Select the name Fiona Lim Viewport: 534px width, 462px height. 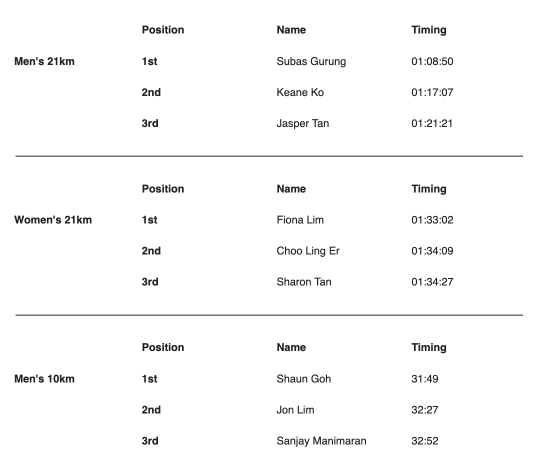(x=300, y=220)
